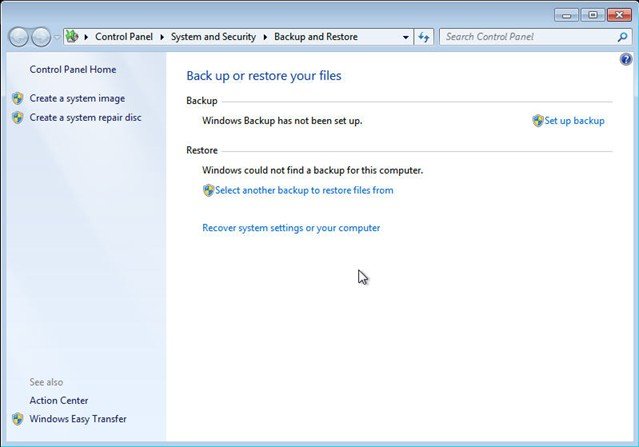639x447 pixels.
Task: Click the Forward navigation arrow button
Action: (40, 37)
